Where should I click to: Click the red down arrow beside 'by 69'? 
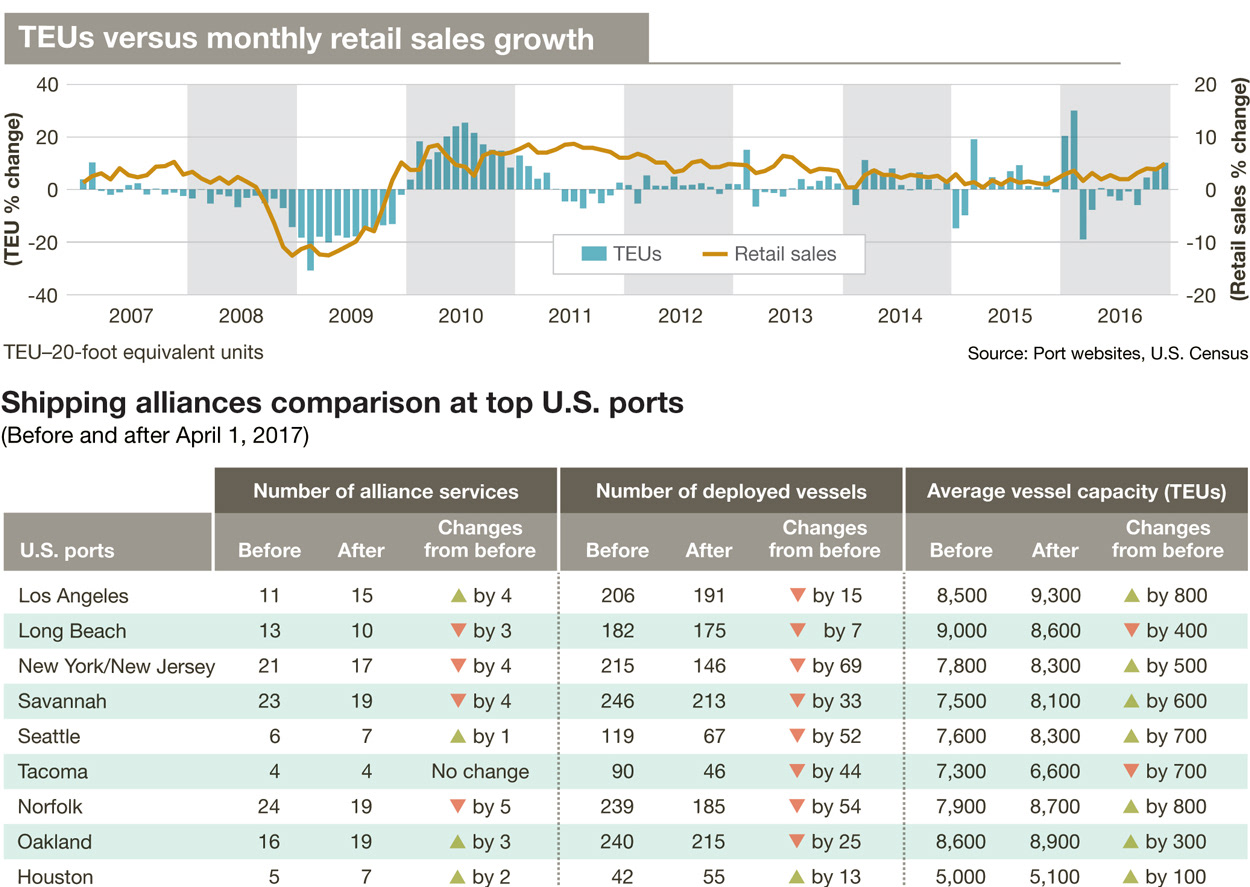tap(797, 666)
